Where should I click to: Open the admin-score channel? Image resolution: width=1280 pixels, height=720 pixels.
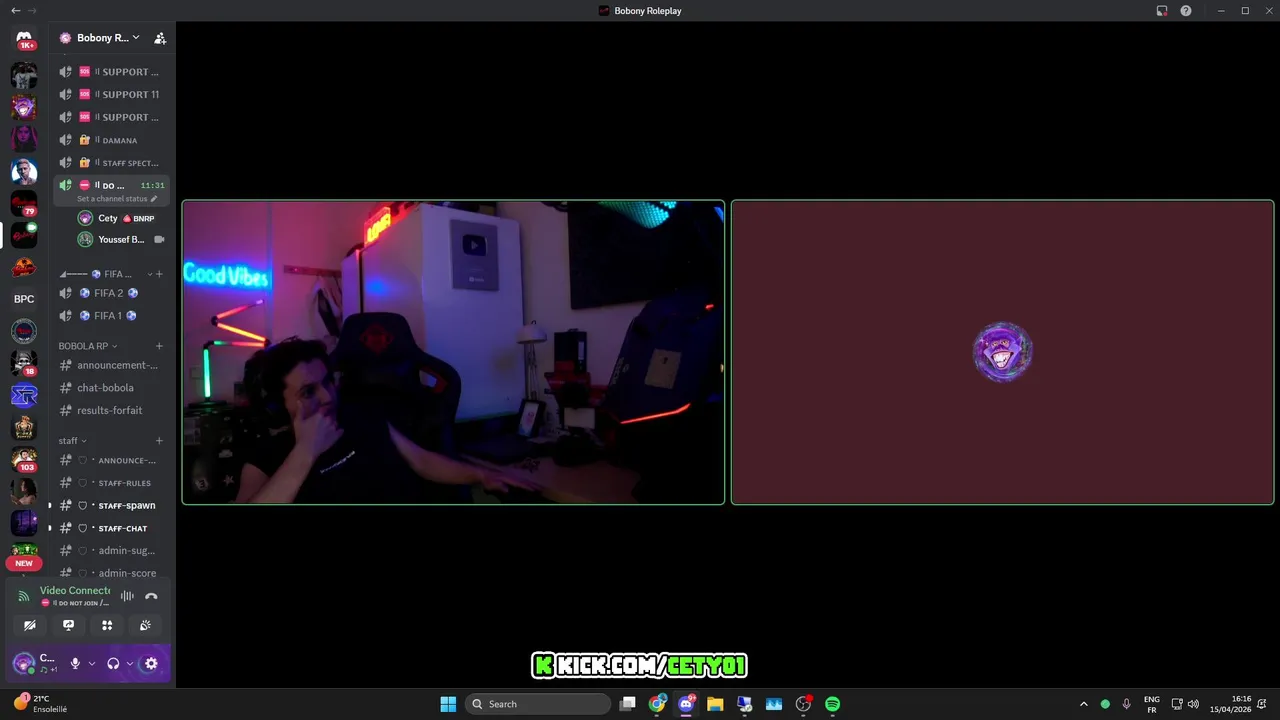click(x=111, y=573)
